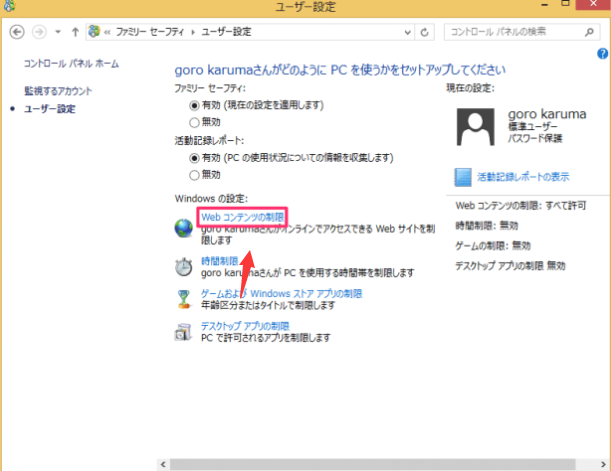Open ゲームおよび Windows ストア アプリの制限
The width and height of the screenshot is (611, 471).
[282, 293]
